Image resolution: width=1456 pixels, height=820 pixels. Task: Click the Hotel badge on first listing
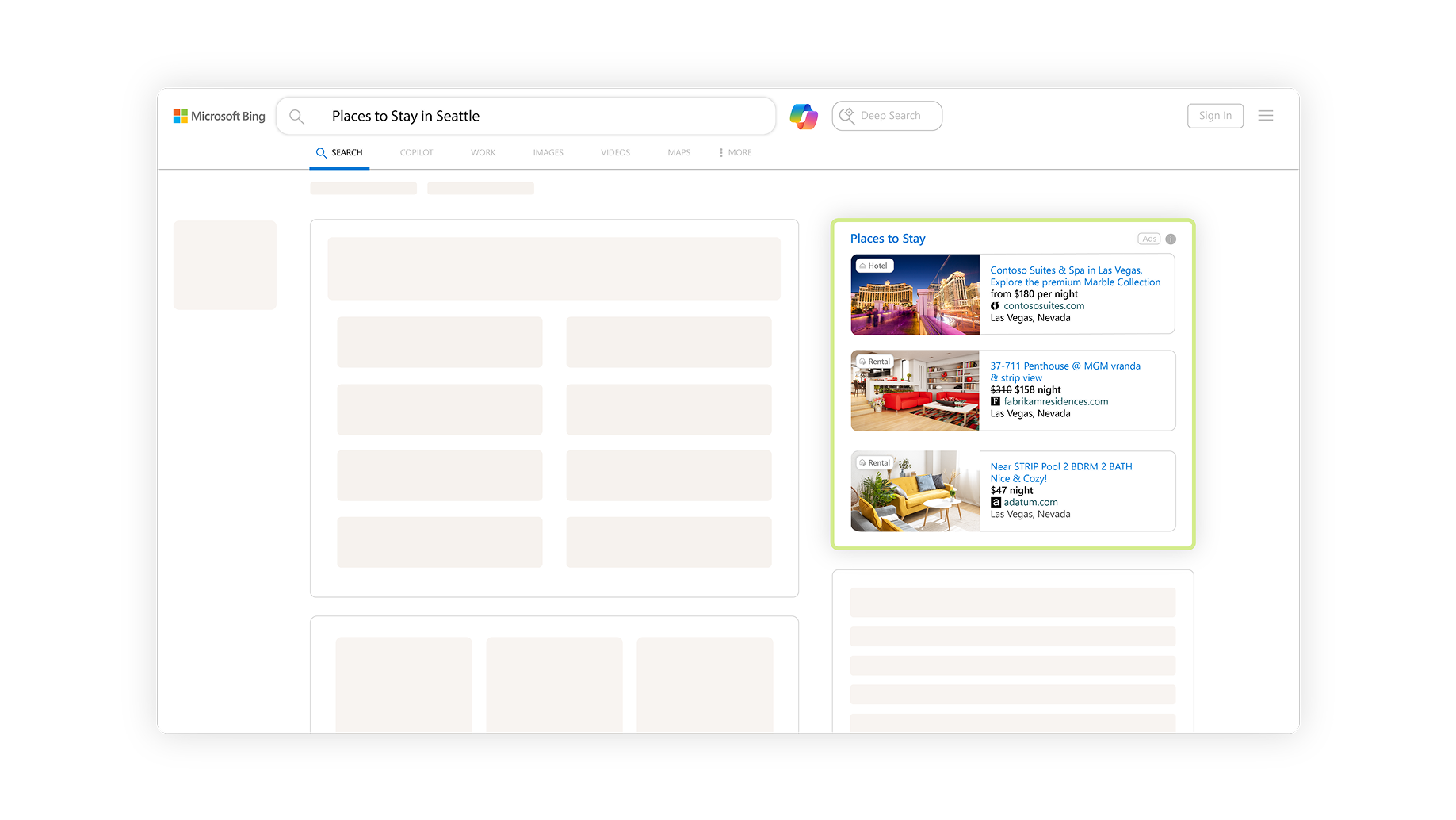874,266
